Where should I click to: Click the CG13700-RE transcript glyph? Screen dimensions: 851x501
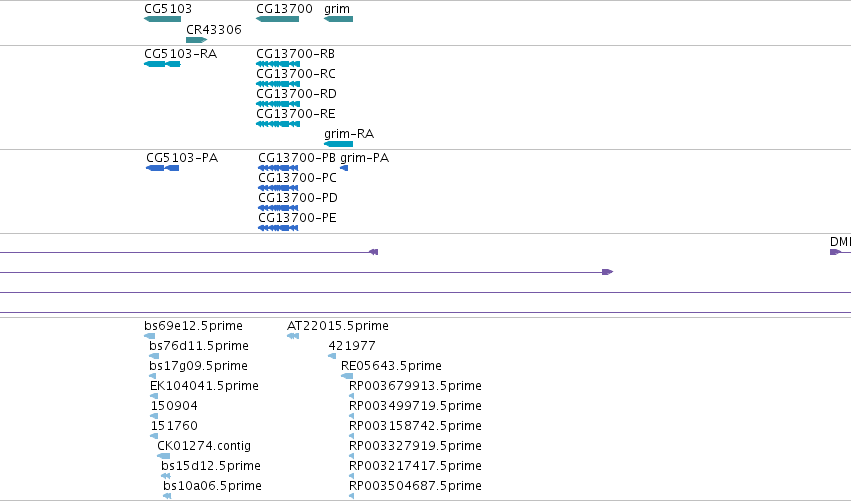click(x=278, y=124)
